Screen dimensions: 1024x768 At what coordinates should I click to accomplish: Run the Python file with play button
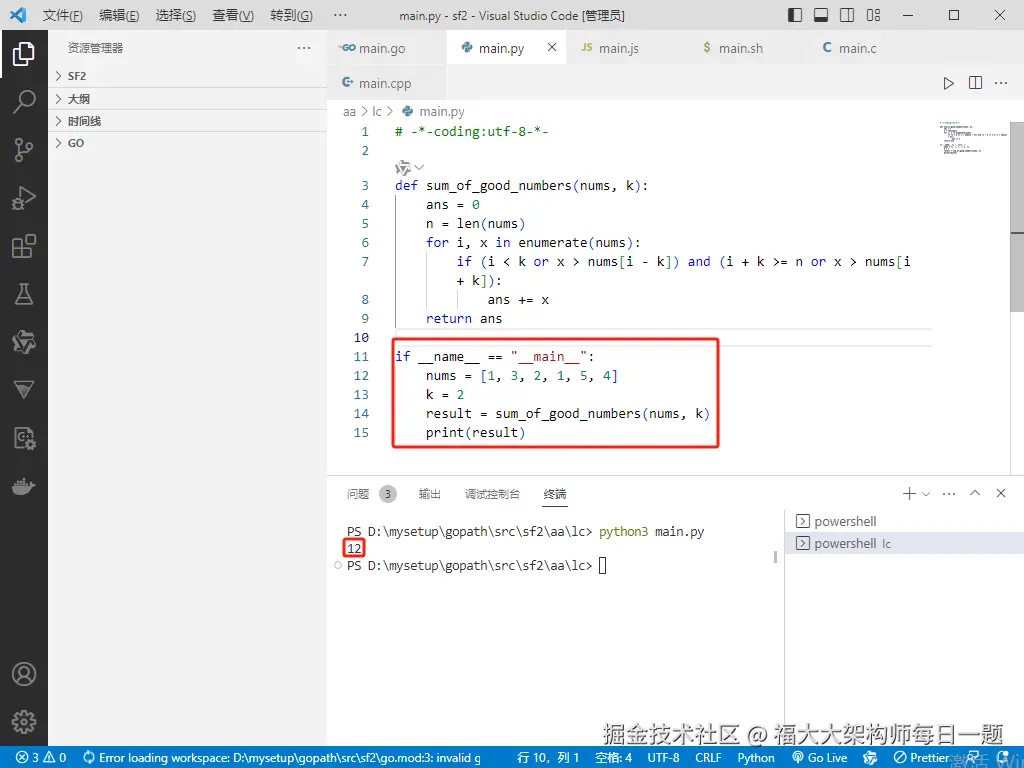[x=948, y=83]
